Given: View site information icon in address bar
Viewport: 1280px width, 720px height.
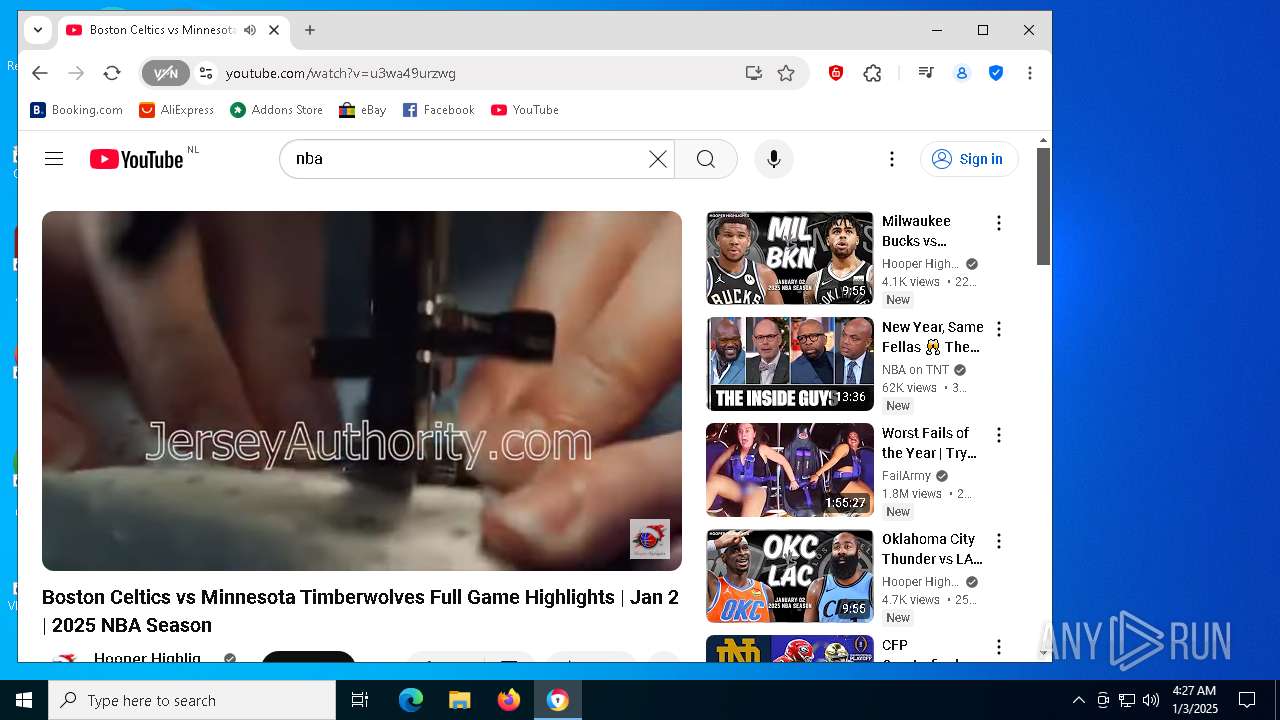Looking at the screenshot, I should (x=206, y=73).
